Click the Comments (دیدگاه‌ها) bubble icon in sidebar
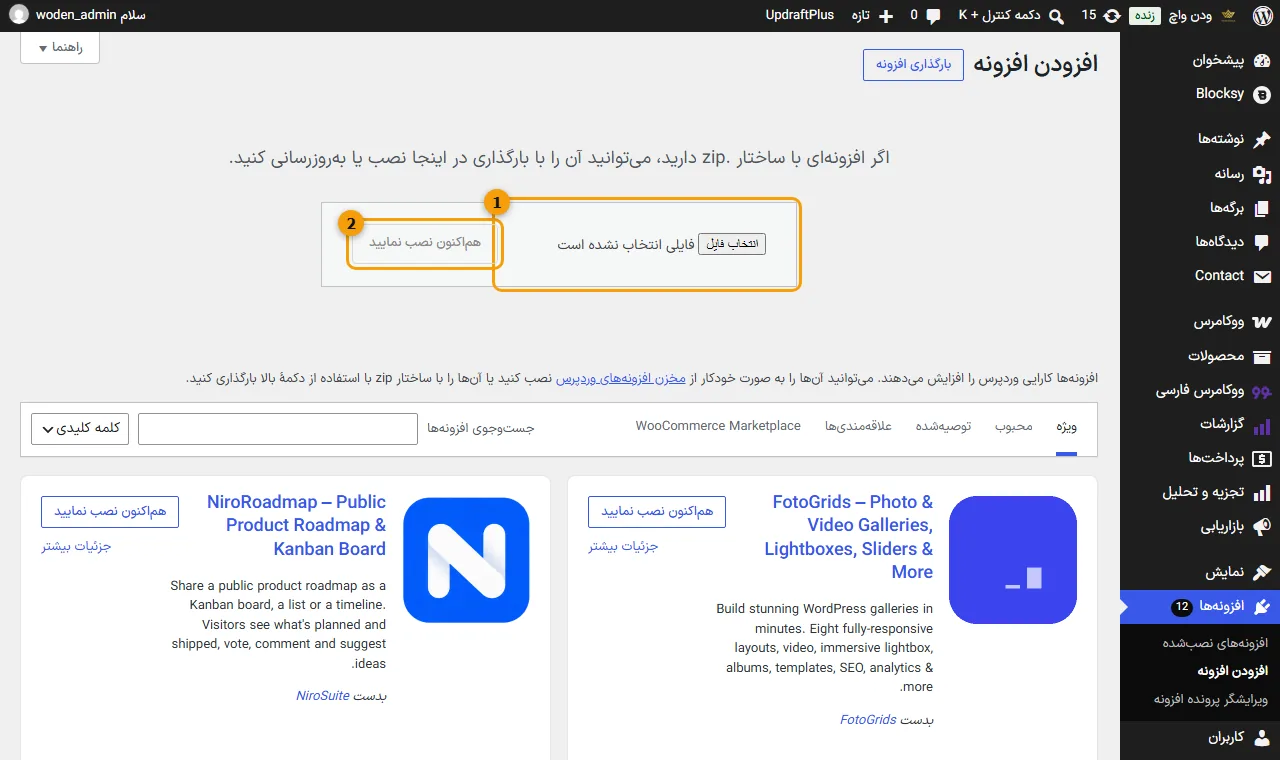Viewport: 1280px width, 760px height. coord(1262,242)
